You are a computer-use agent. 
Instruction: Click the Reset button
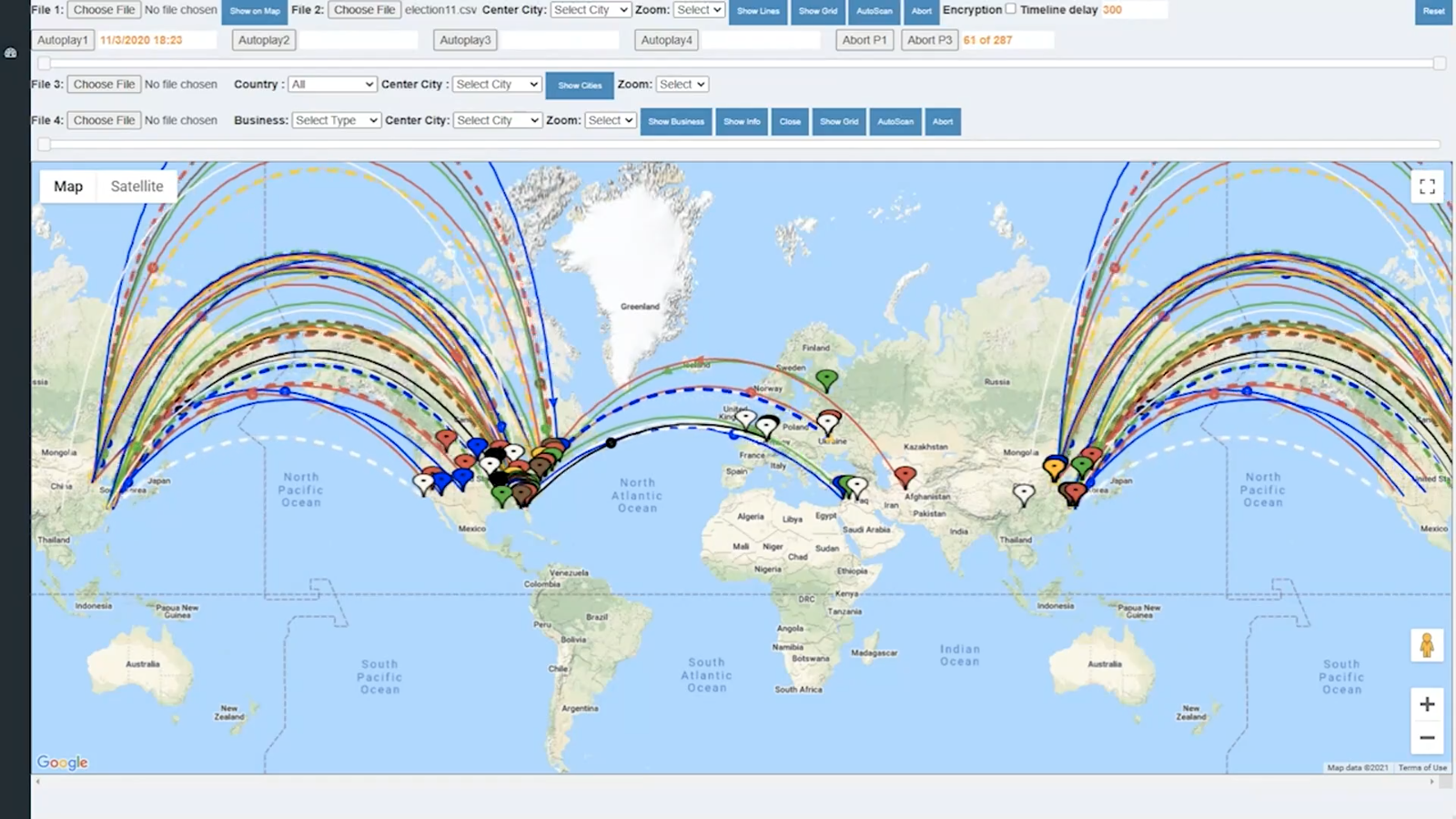[x=1434, y=11]
